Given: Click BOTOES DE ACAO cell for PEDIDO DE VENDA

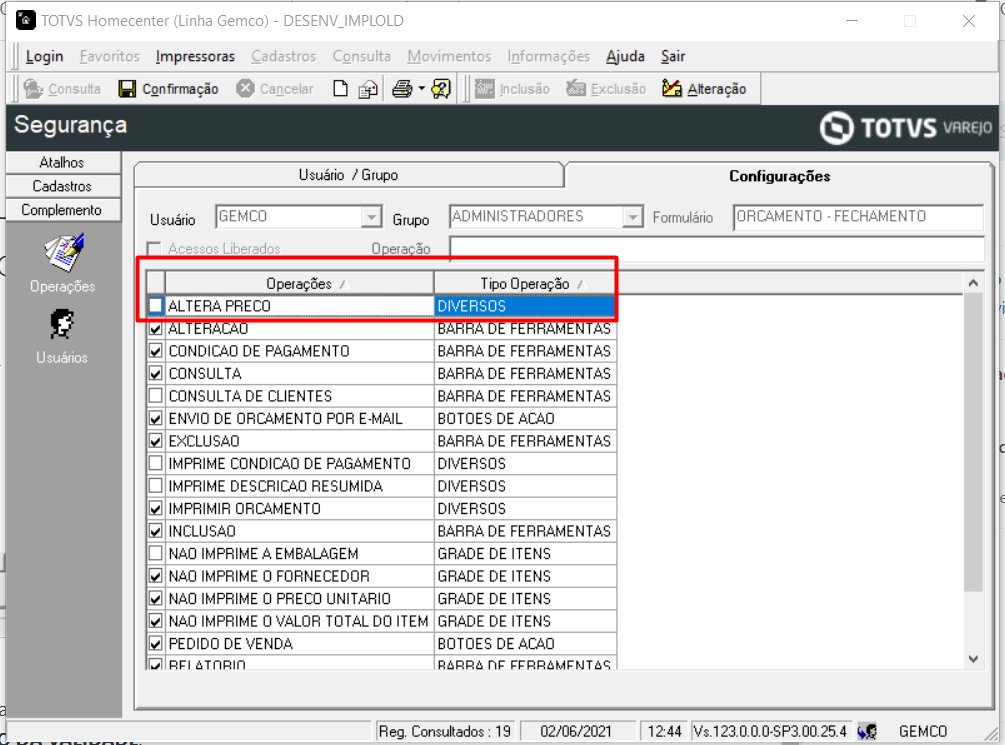Looking at the screenshot, I should [525, 644].
